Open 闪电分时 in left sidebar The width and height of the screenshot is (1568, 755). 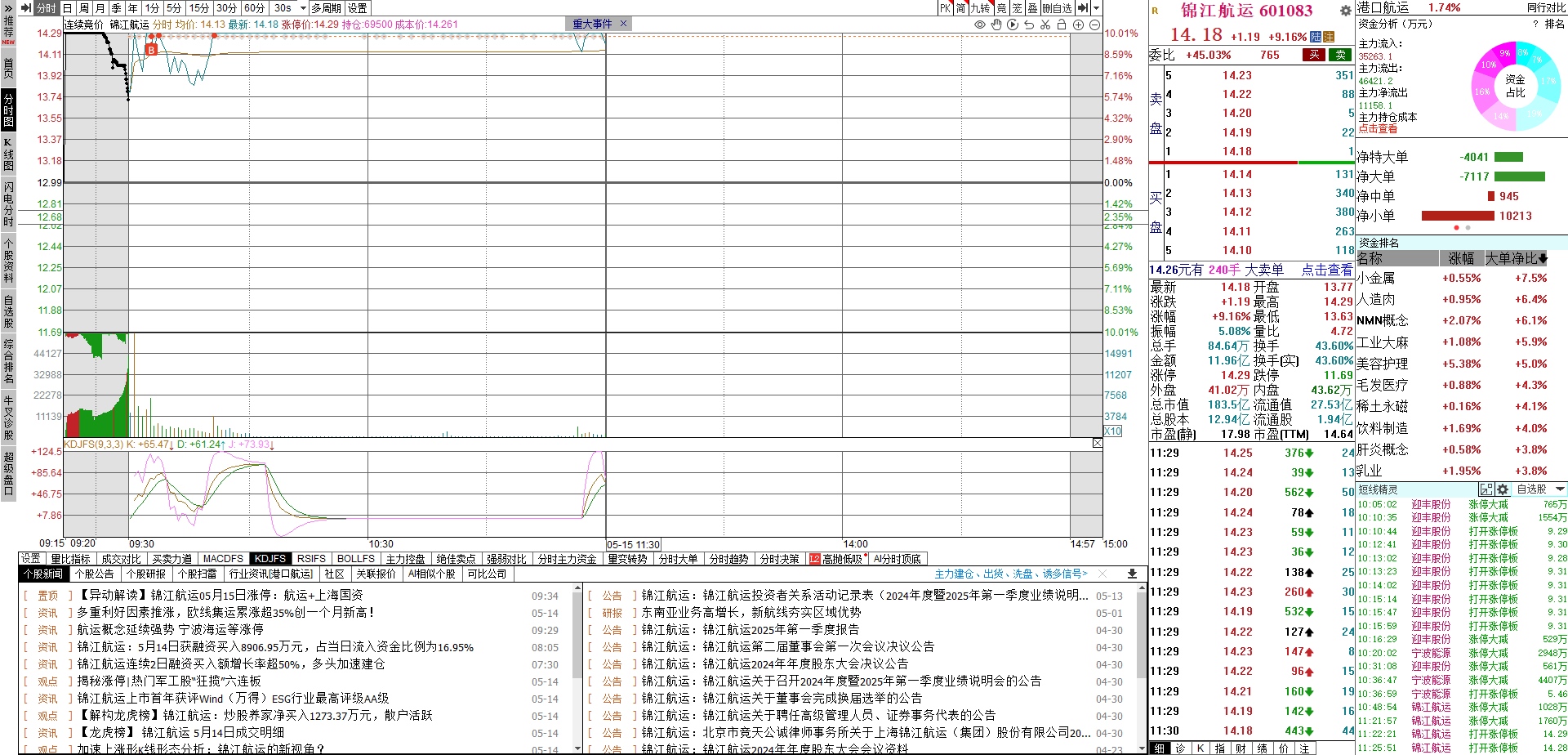click(x=8, y=203)
